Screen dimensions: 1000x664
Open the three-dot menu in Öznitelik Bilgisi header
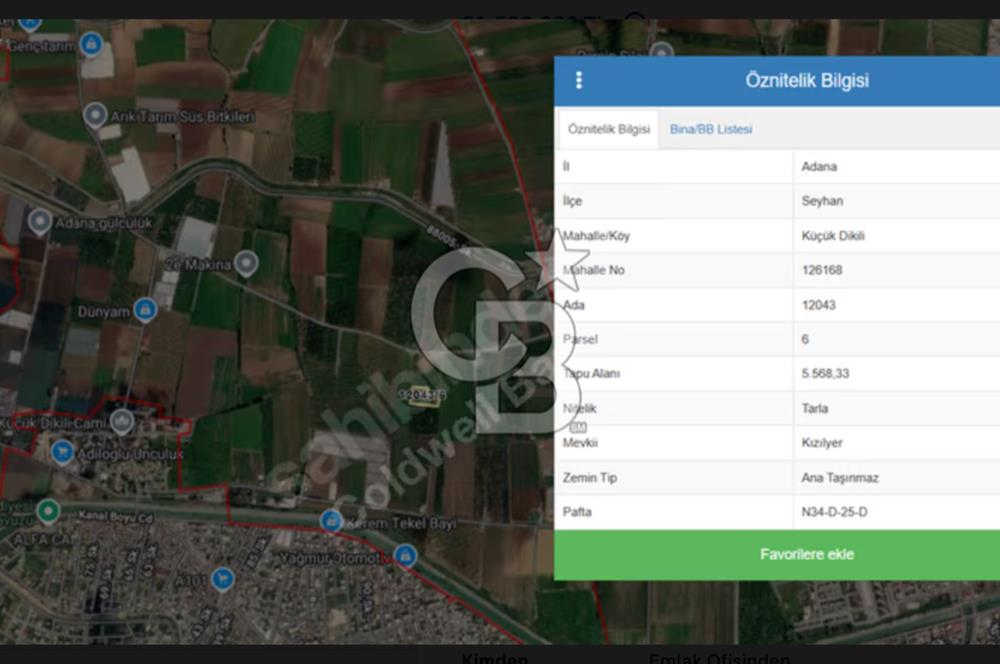coord(578,80)
